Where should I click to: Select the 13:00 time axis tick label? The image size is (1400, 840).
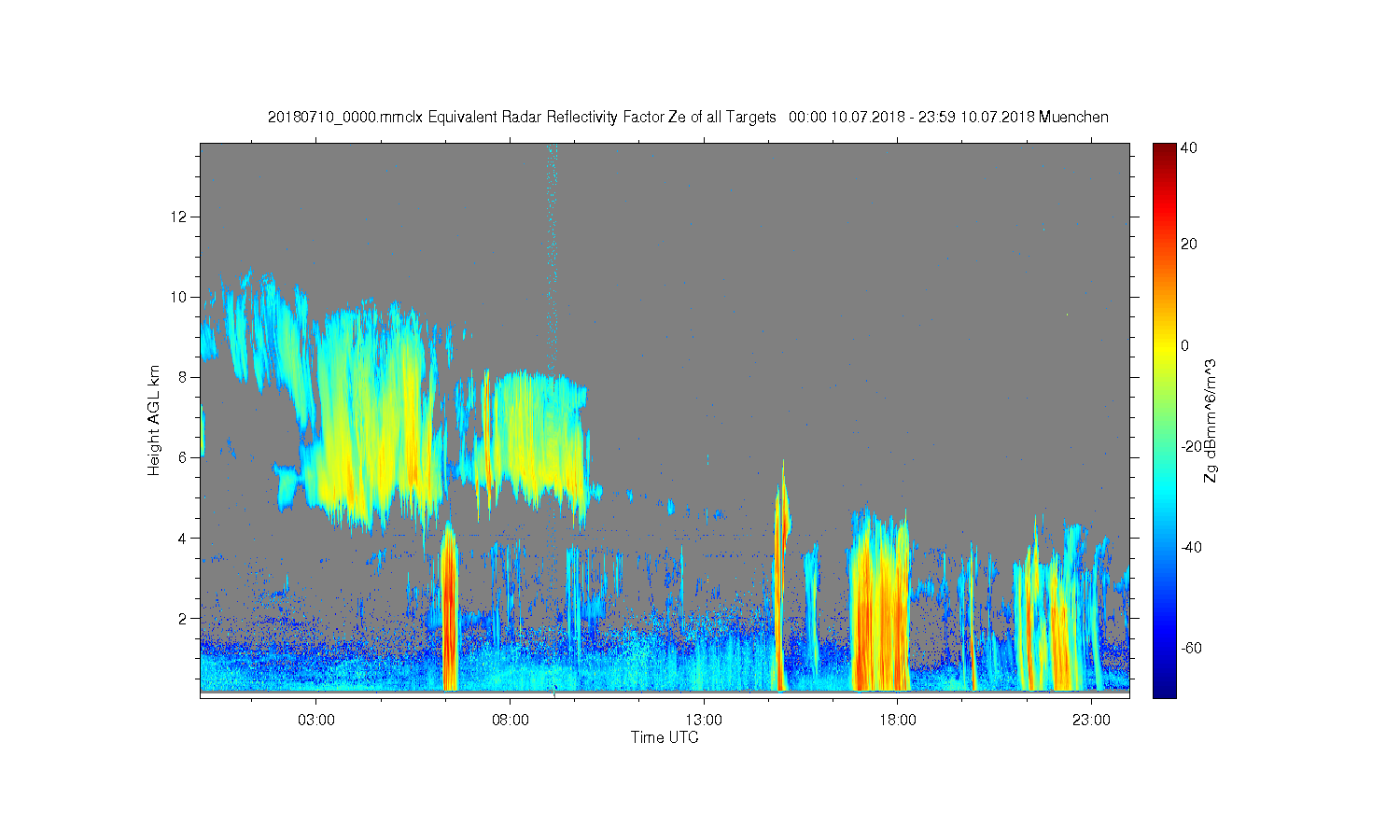coord(704,721)
